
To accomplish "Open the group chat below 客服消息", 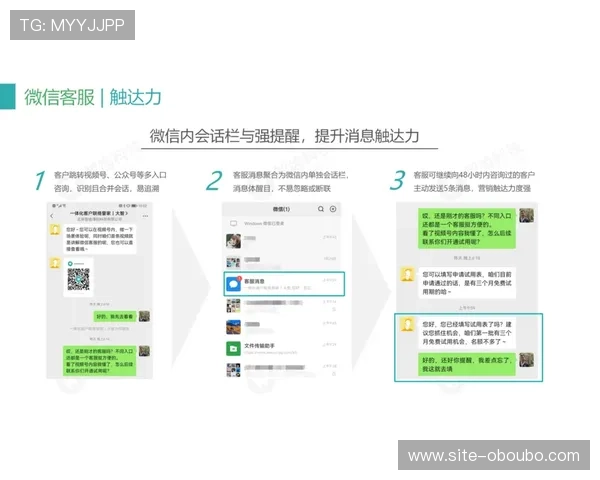I will pos(282,306).
